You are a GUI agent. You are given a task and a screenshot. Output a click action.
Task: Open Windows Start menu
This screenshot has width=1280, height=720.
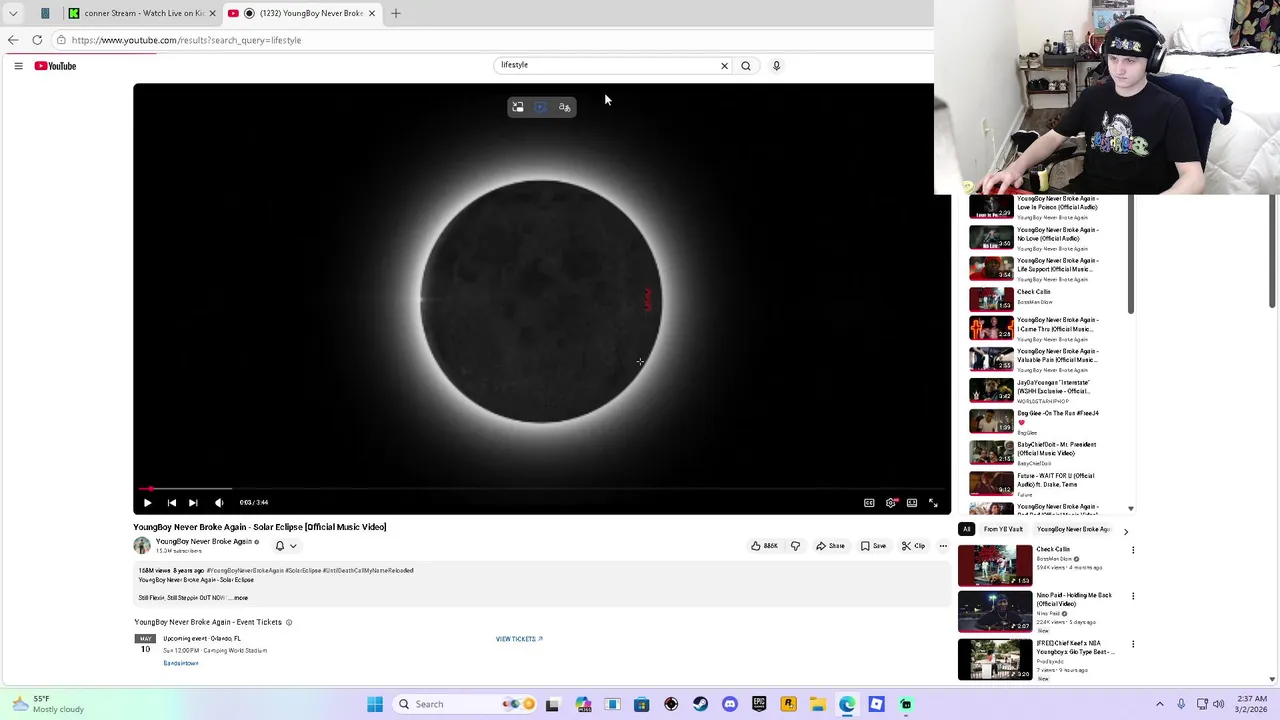coord(375,704)
